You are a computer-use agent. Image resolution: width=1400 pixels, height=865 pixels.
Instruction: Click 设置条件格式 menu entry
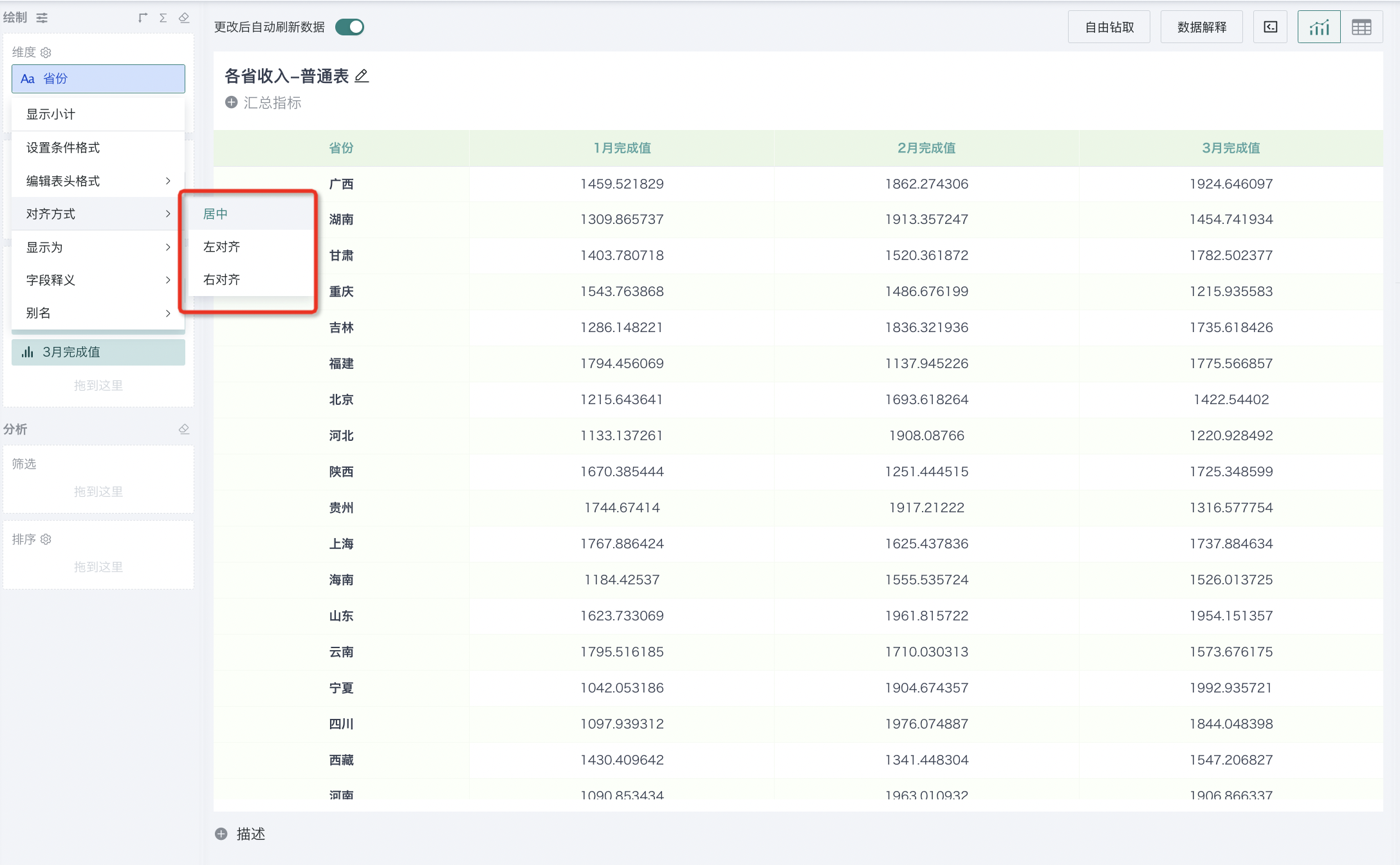(63, 147)
